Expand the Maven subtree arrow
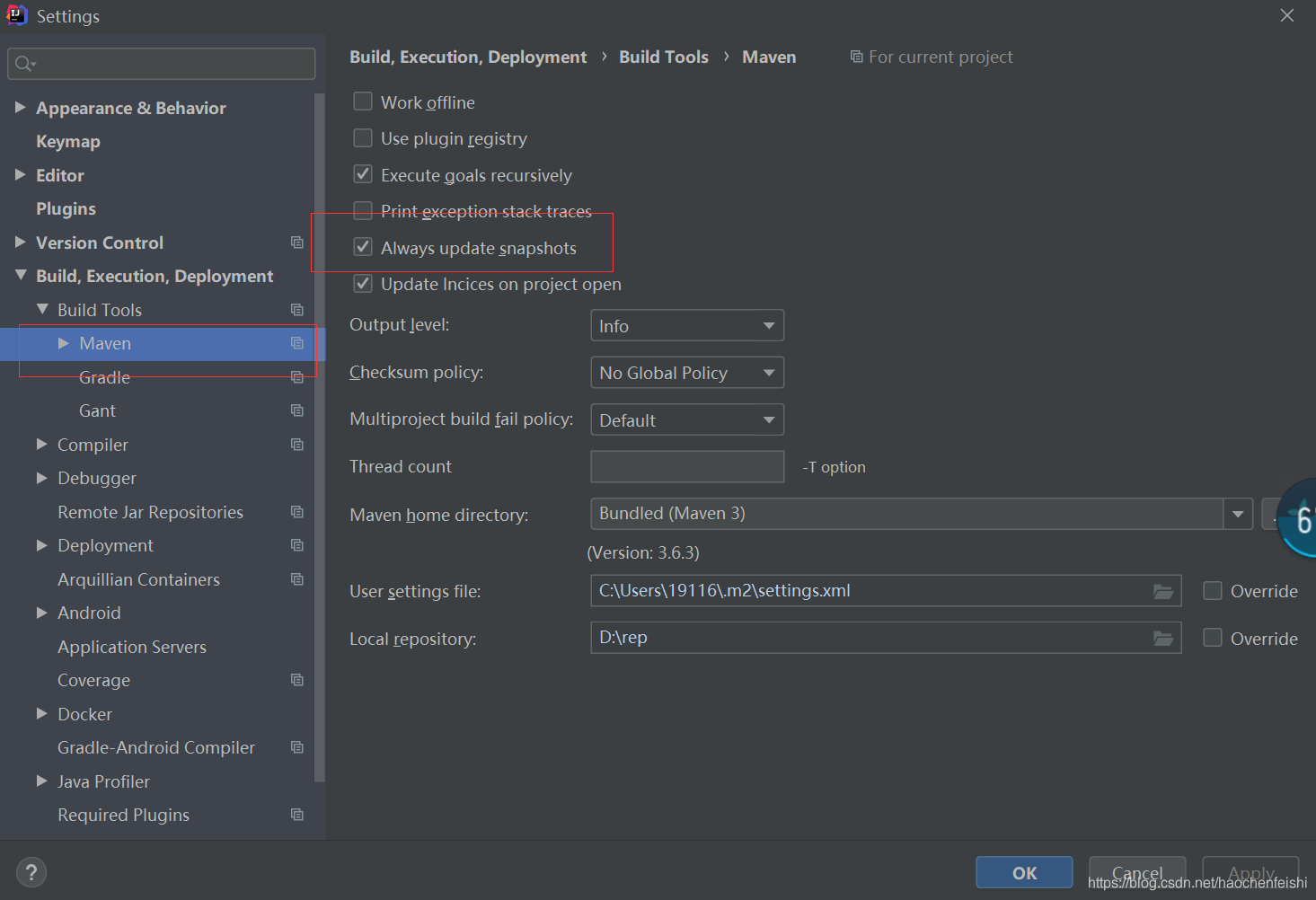This screenshot has height=900, width=1316. (x=63, y=343)
